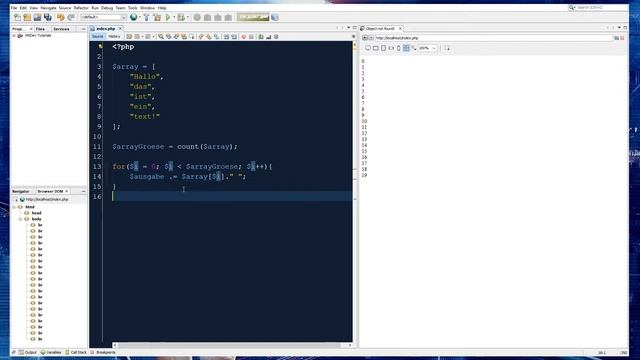
Task: Minimize the Projects panel group
Action: click(x=83, y=29)
